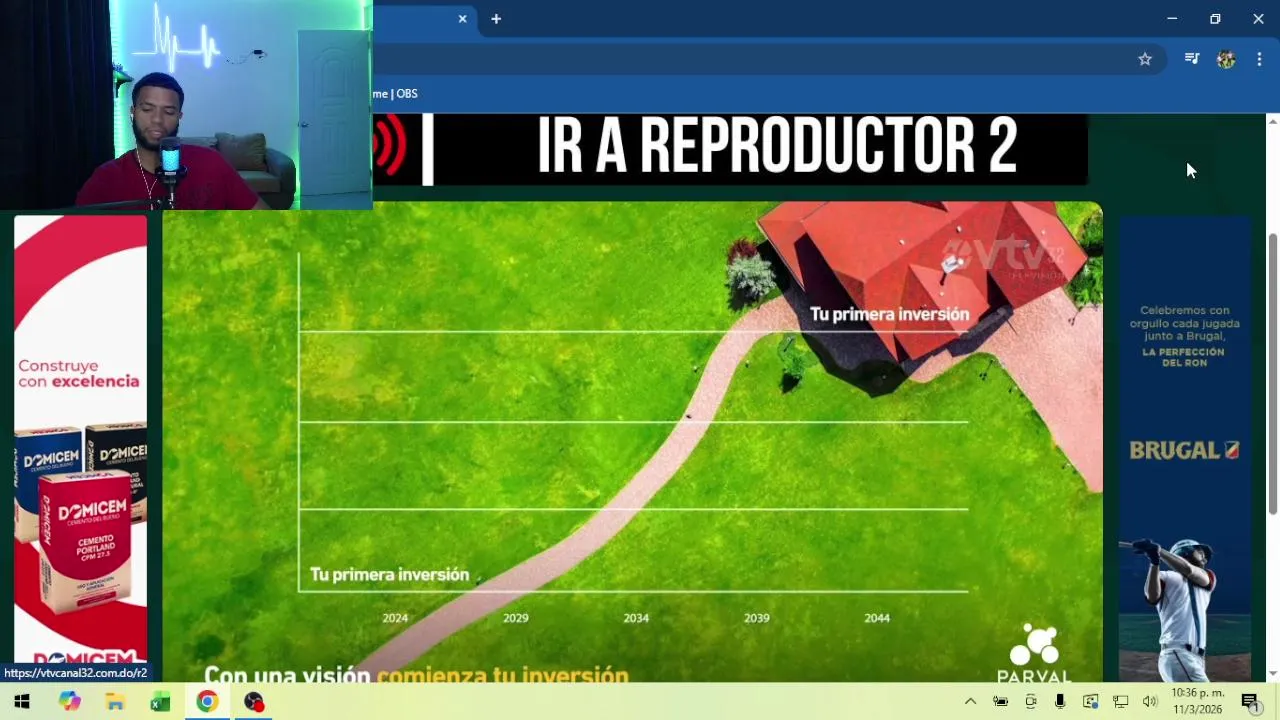Click the page vertical scrollbar
Image resolution: width=1280 pixels, height=720 pixels.
(1273, 375)
